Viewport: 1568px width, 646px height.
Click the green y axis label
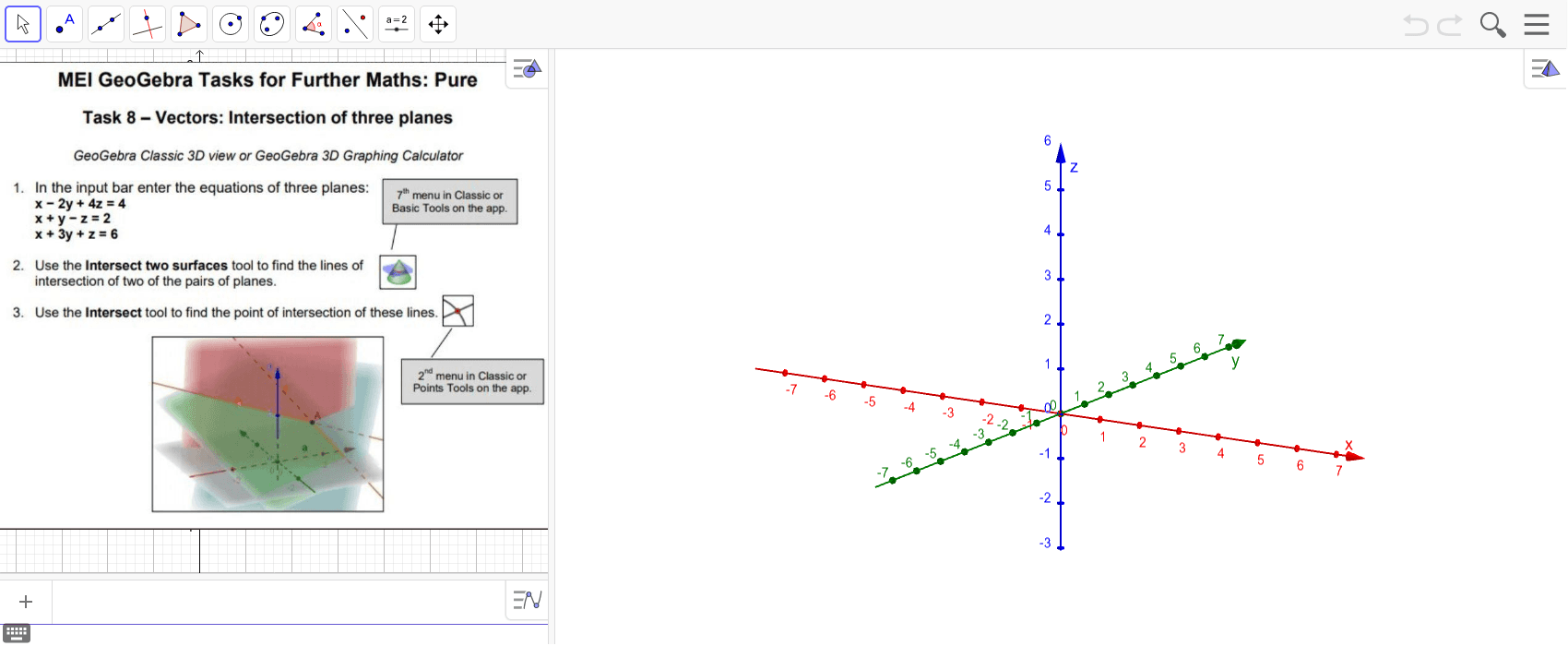[1235, 362]
